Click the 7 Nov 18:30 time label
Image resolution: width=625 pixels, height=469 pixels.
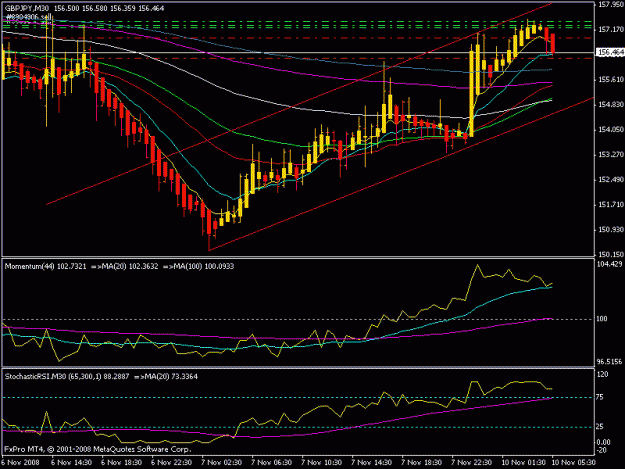[x=421, y=463]
